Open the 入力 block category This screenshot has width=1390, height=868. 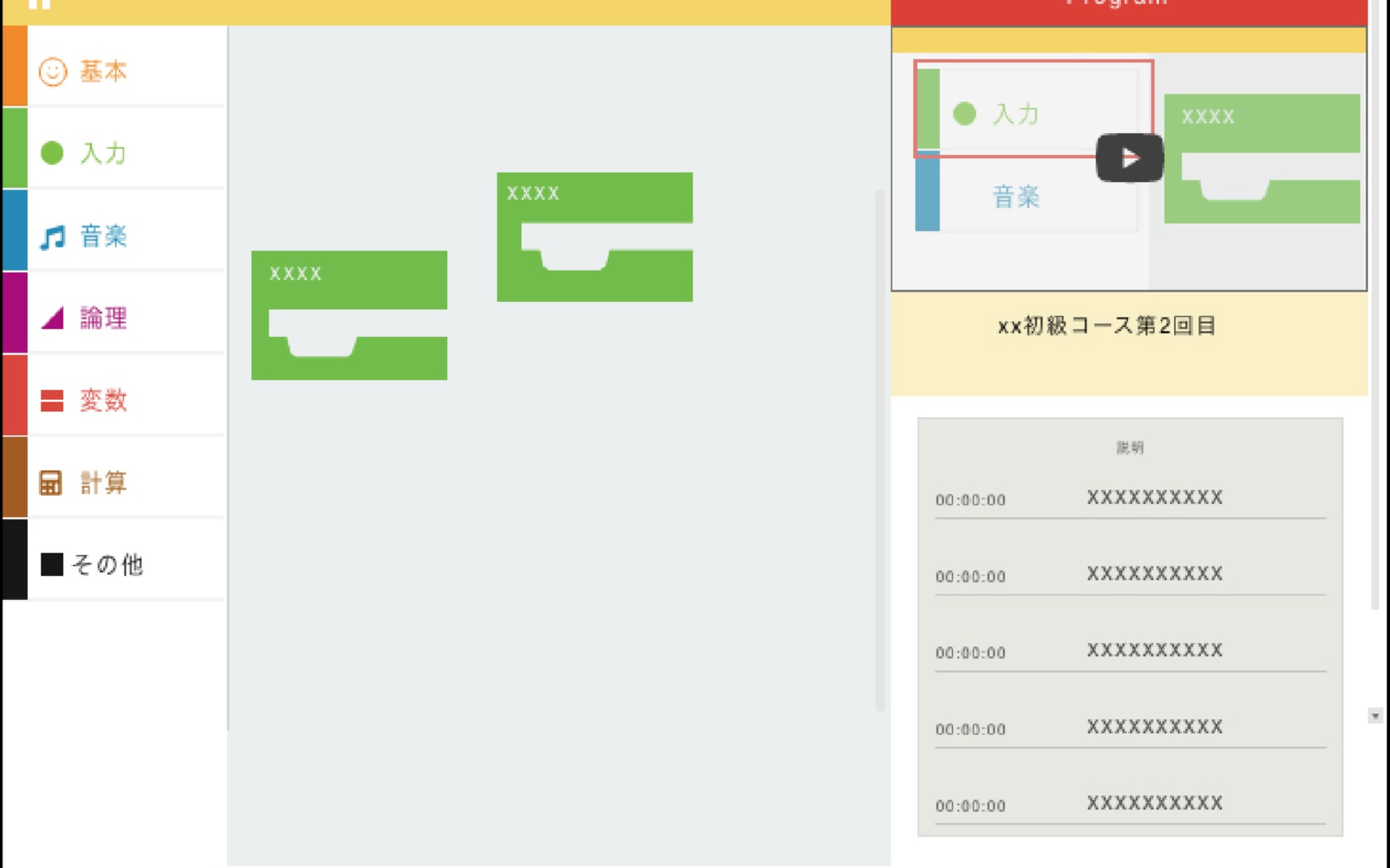pos(113,148)
